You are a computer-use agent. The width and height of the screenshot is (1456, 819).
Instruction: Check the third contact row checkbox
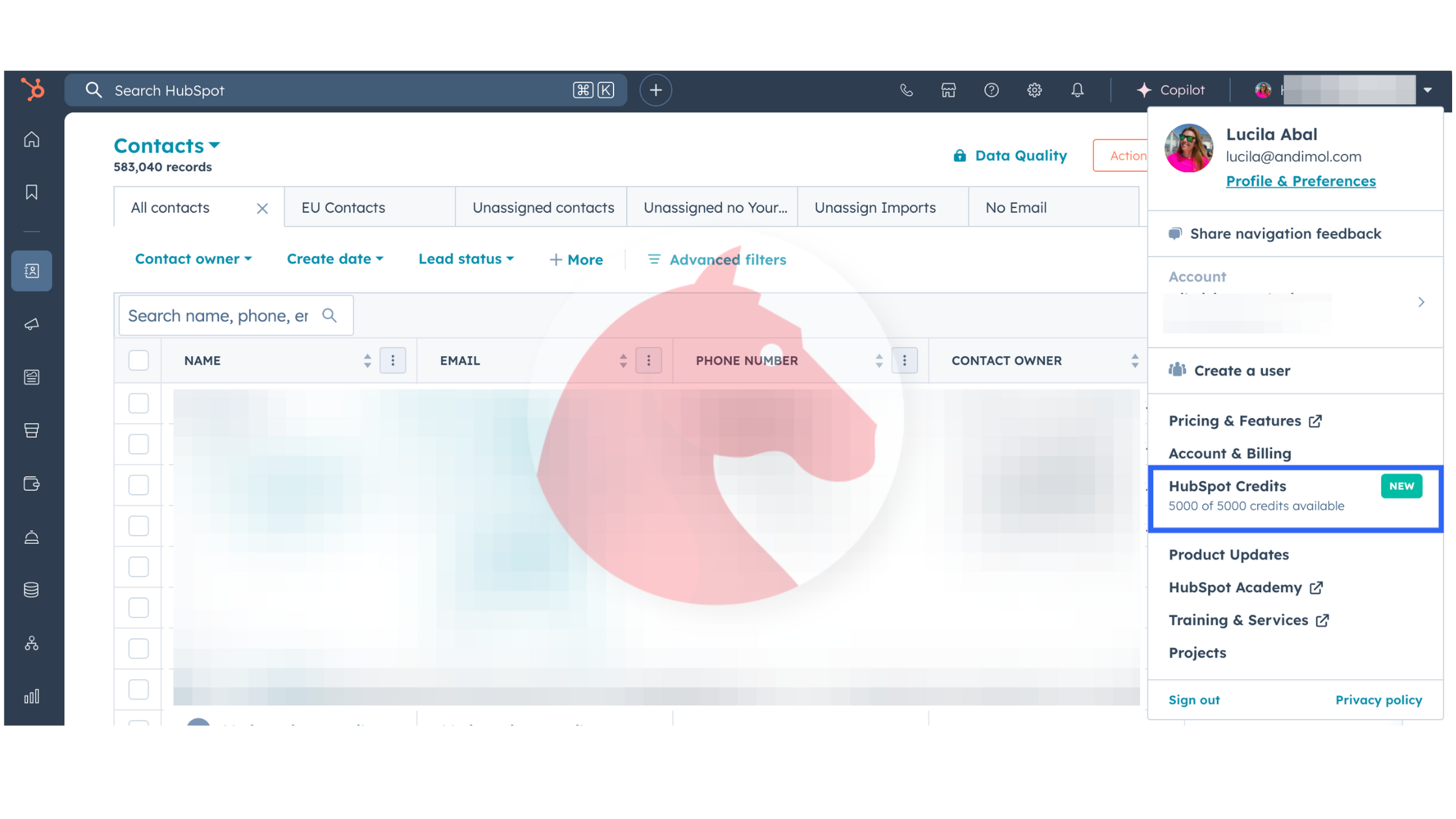point(138,485)
